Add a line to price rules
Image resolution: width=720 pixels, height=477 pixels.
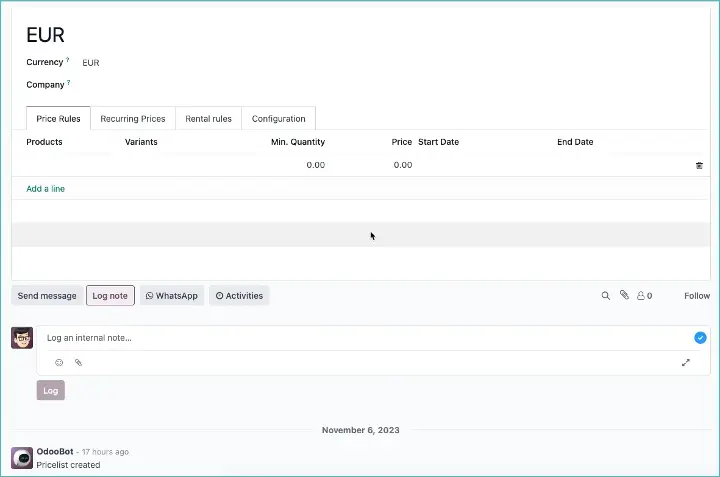coord(45,189)
